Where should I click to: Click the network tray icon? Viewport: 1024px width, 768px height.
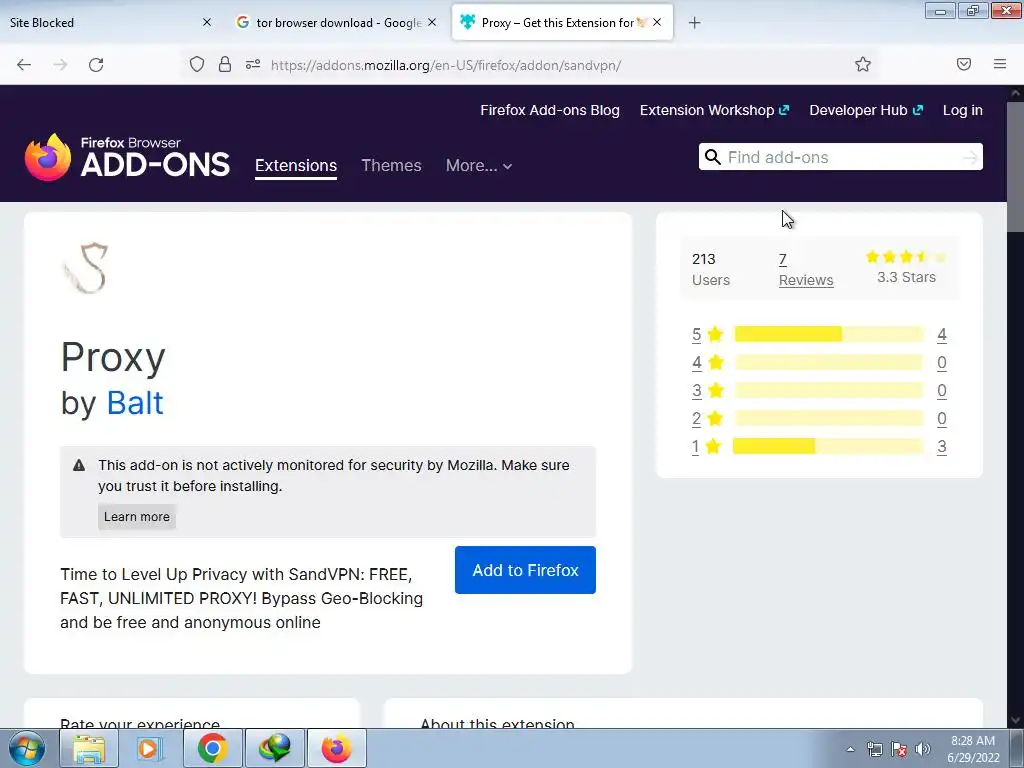pos(875,749)
